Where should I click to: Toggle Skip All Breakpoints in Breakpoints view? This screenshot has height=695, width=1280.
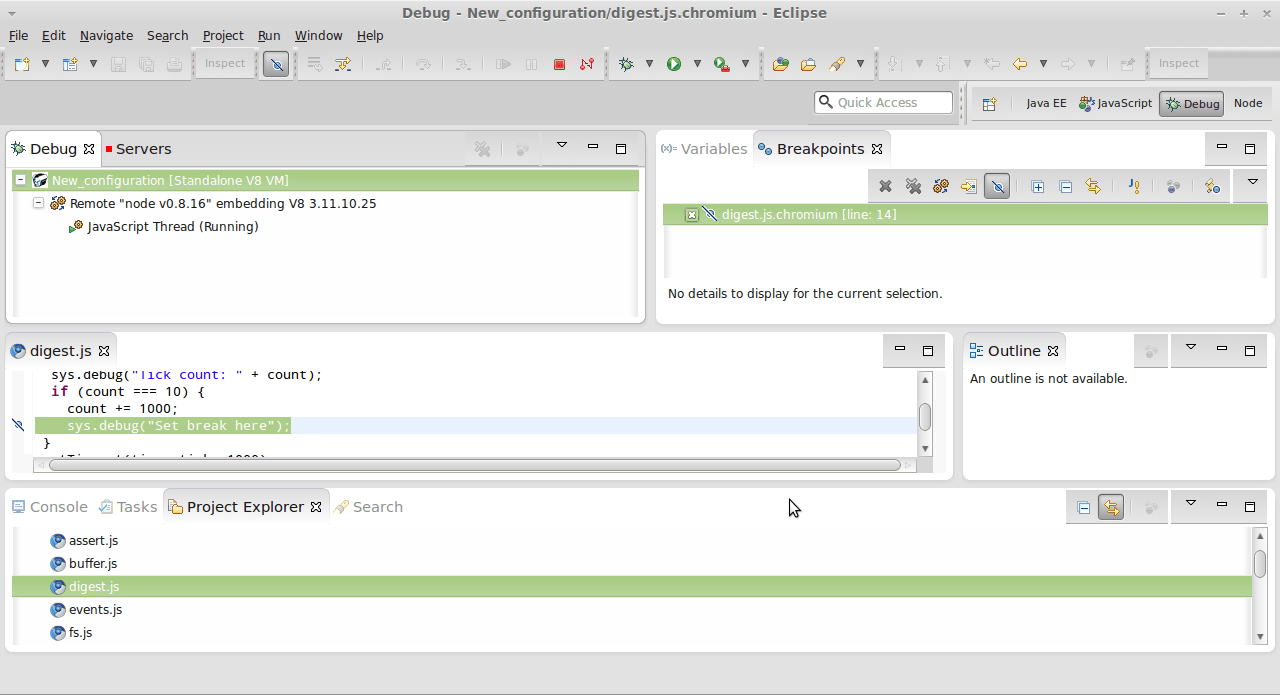(x=997, y=186)
